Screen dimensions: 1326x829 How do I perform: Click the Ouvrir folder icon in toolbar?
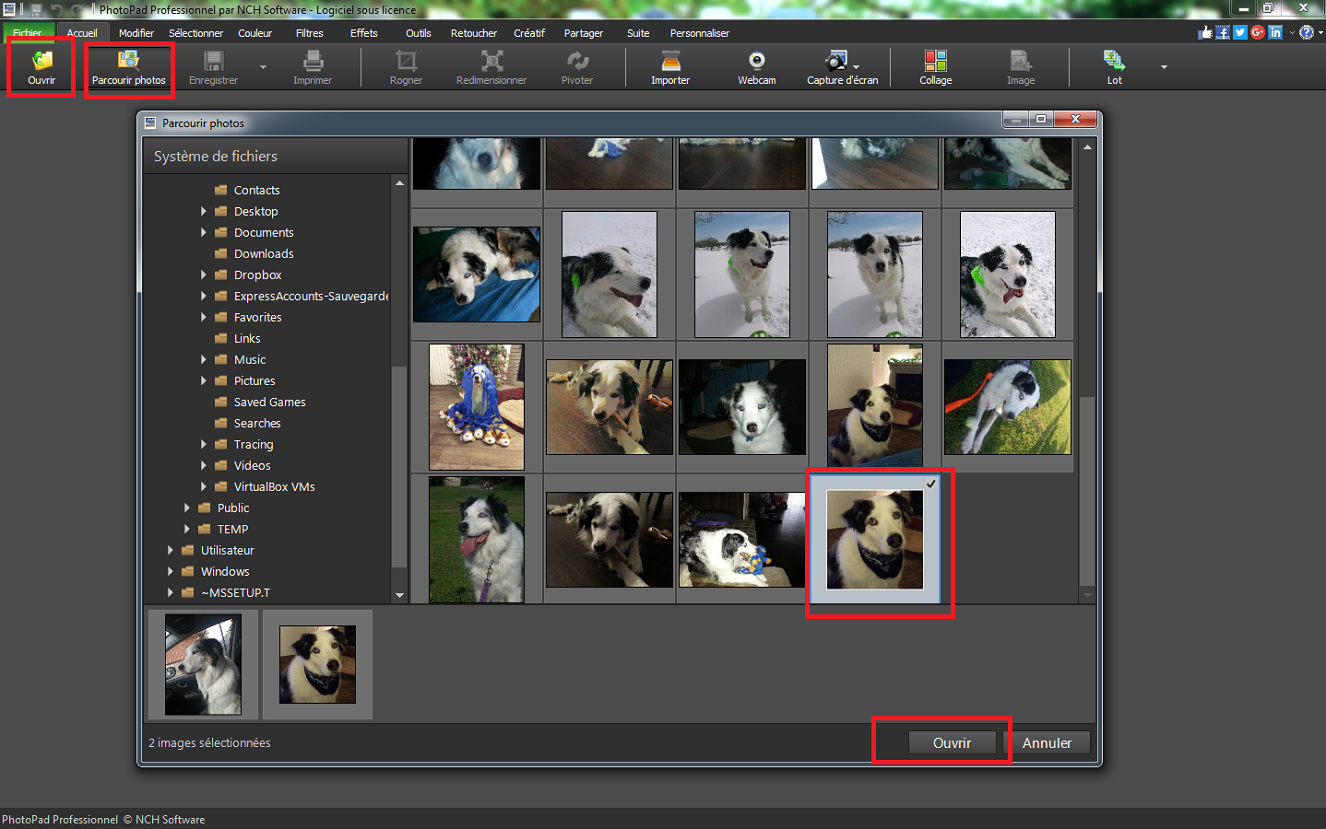click(x=41, y=60)
